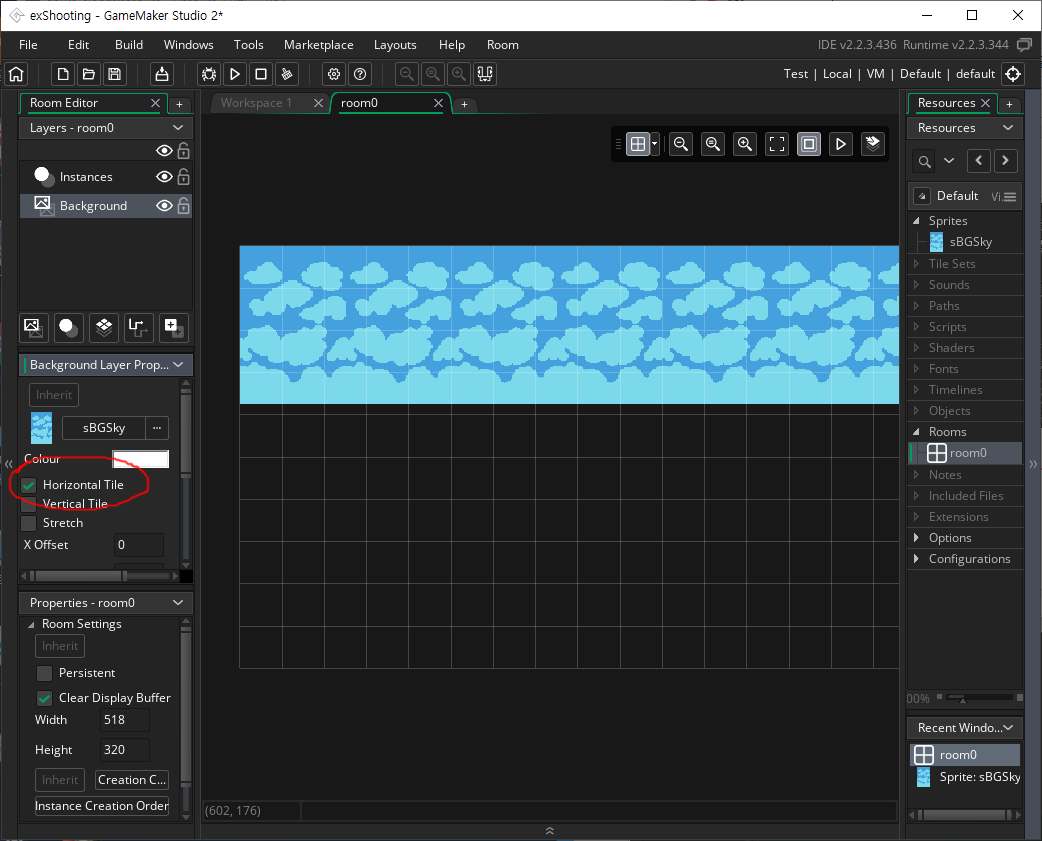Create a new Background layer
Viewport: 1042px width, 841px height.
[33, 327]
